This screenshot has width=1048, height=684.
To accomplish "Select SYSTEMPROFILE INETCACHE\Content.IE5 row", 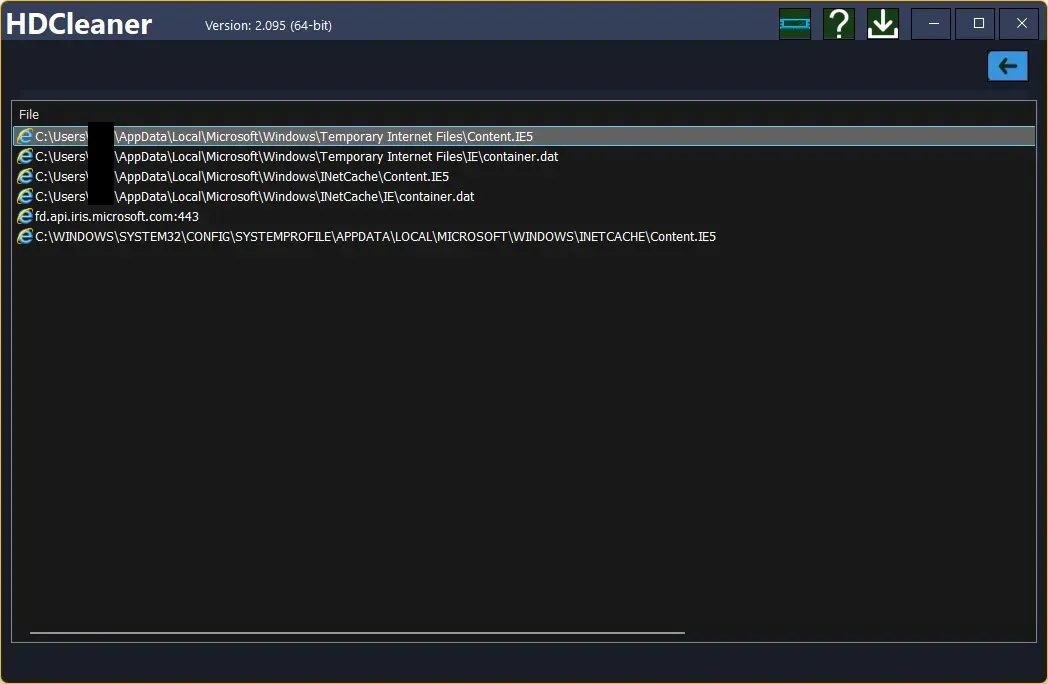I will pyautogui.click(x=524, y=237).
